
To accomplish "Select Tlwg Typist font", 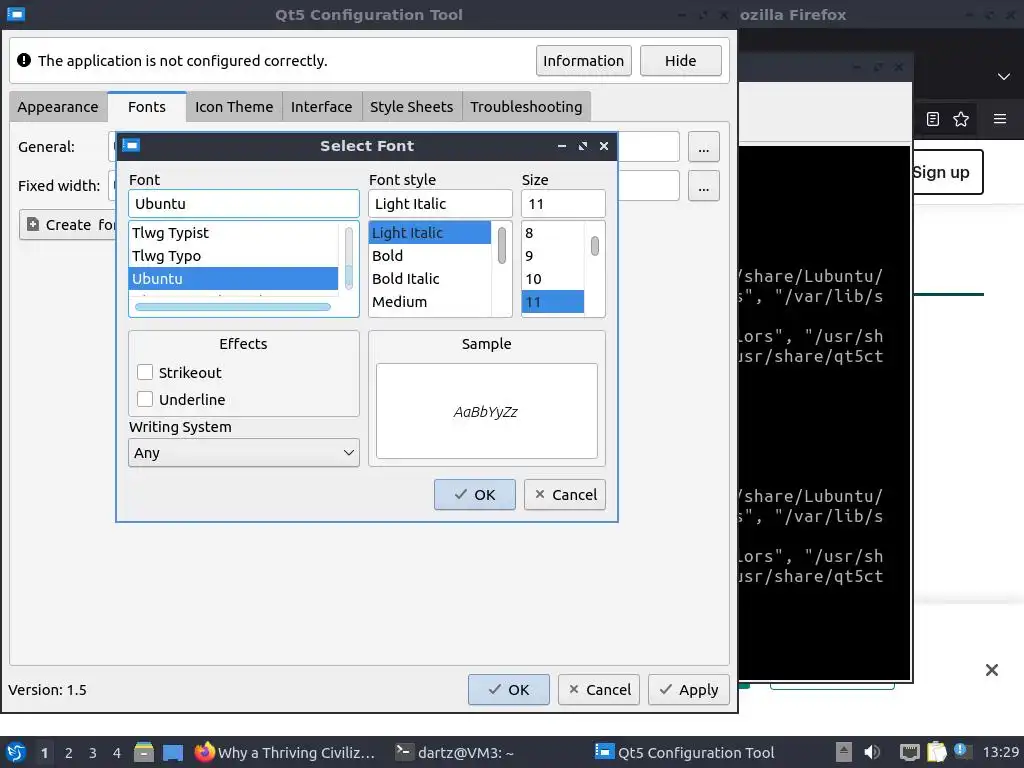I will (x=233, y=232).
